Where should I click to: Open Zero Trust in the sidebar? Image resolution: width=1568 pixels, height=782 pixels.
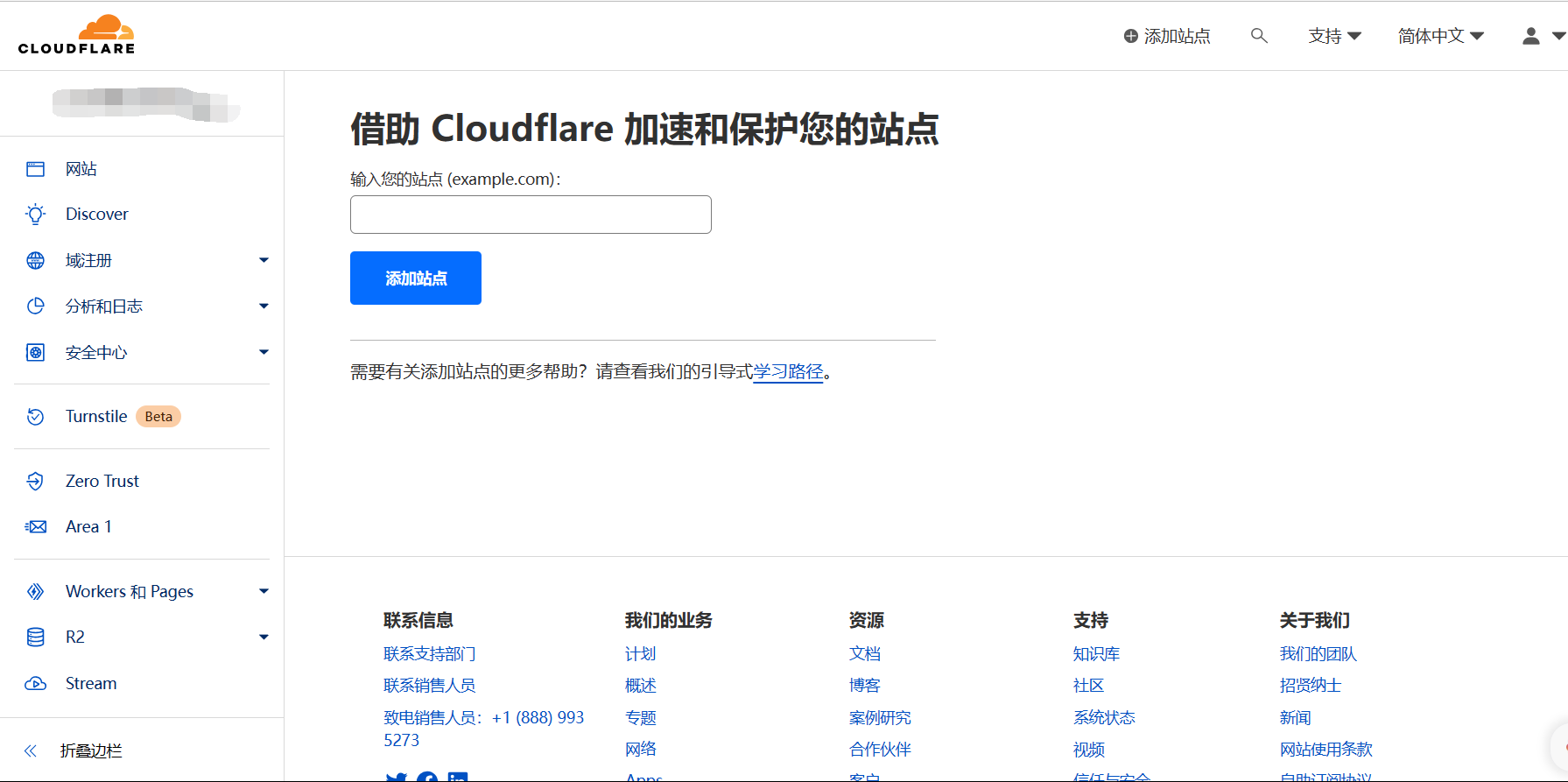click(102, 481)
